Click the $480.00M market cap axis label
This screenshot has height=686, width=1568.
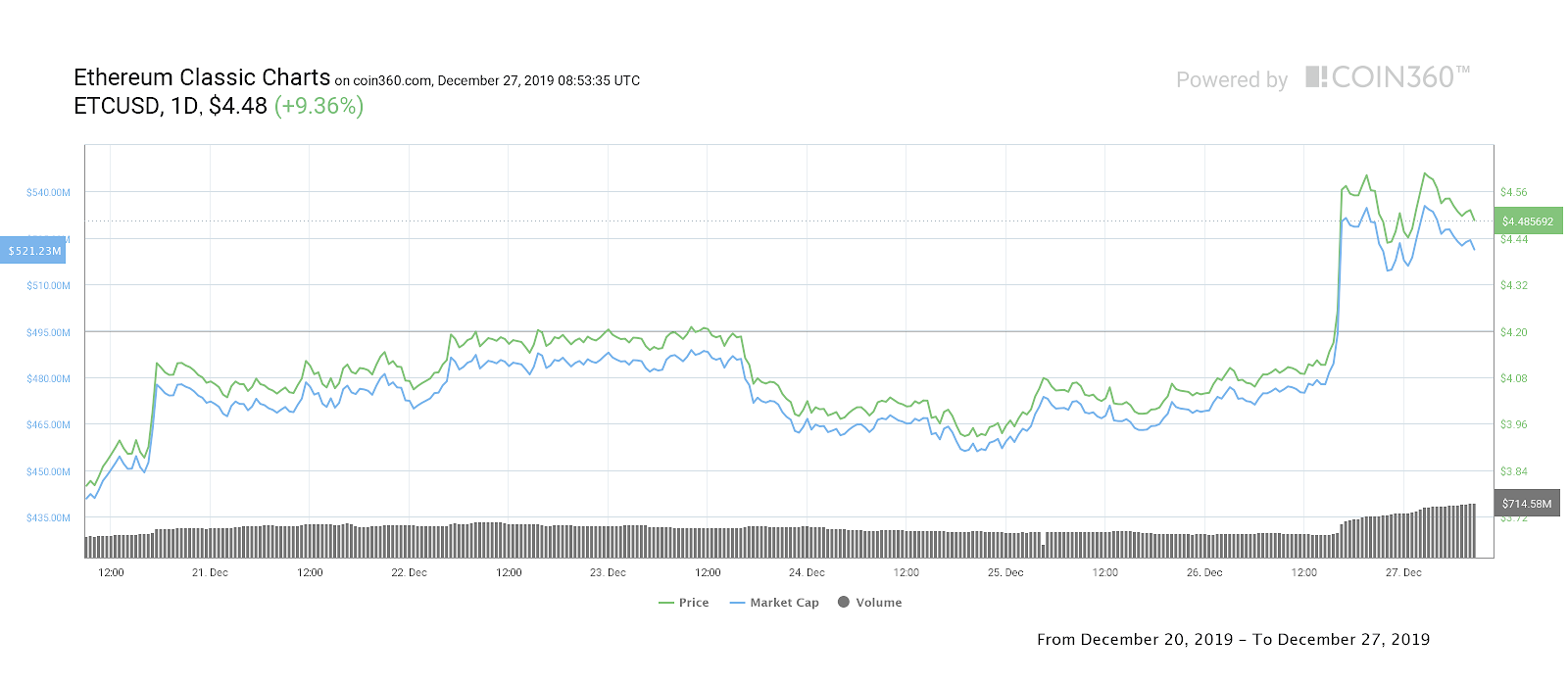pos(48,378)
